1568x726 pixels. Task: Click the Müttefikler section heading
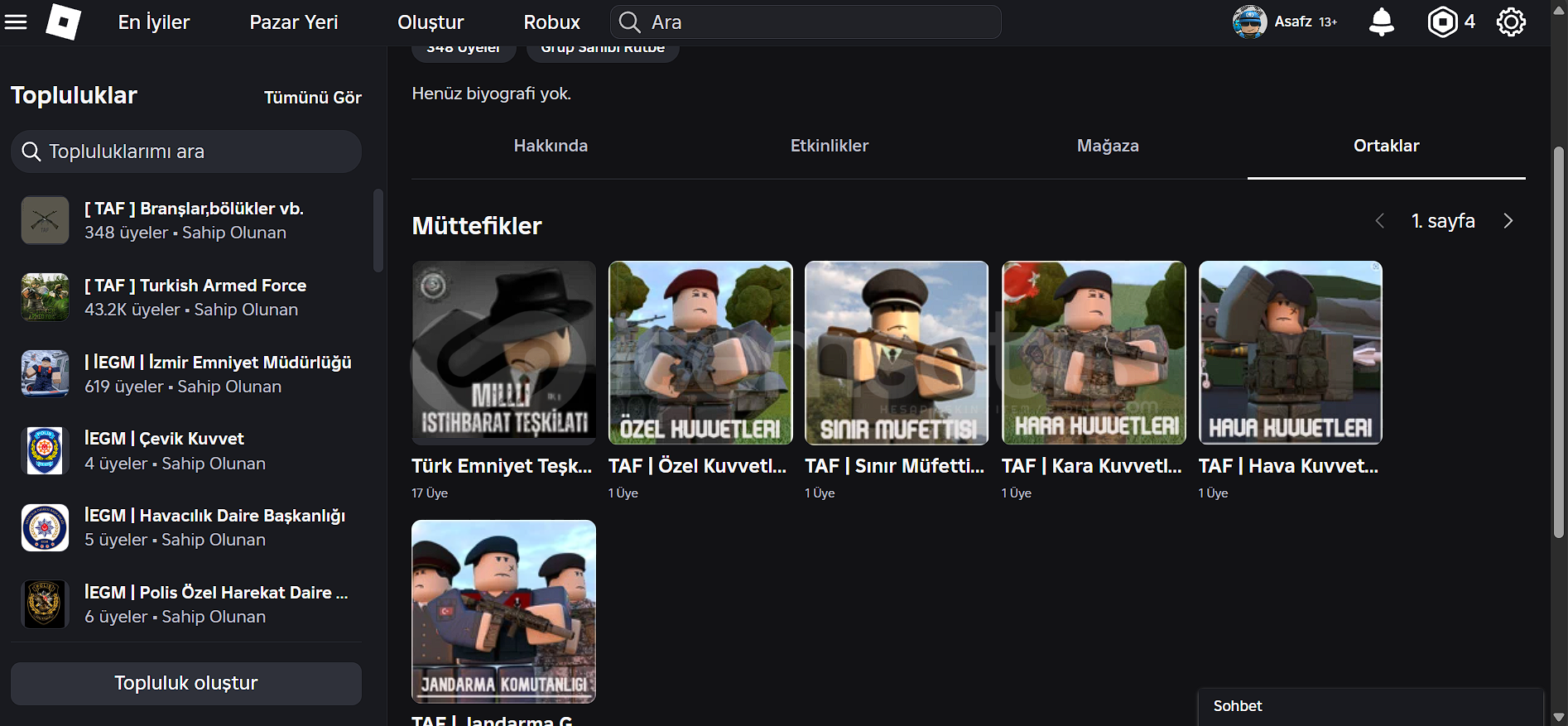tap(477, 226)
